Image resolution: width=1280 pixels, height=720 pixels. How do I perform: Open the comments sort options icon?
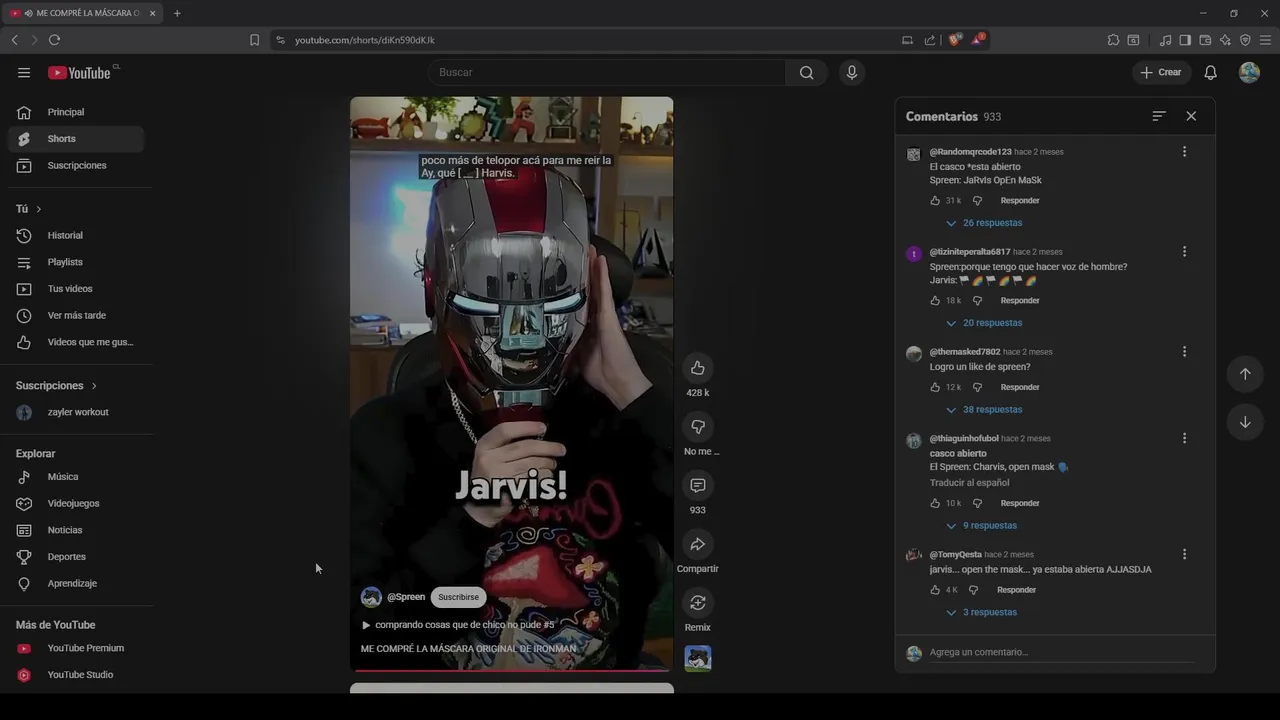[1159, 116]
